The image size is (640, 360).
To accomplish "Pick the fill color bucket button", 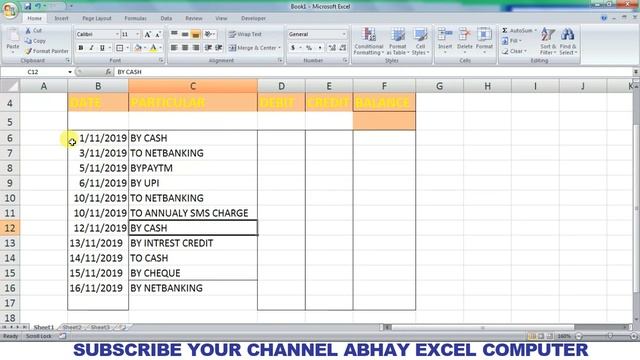I will click(138, 48).
